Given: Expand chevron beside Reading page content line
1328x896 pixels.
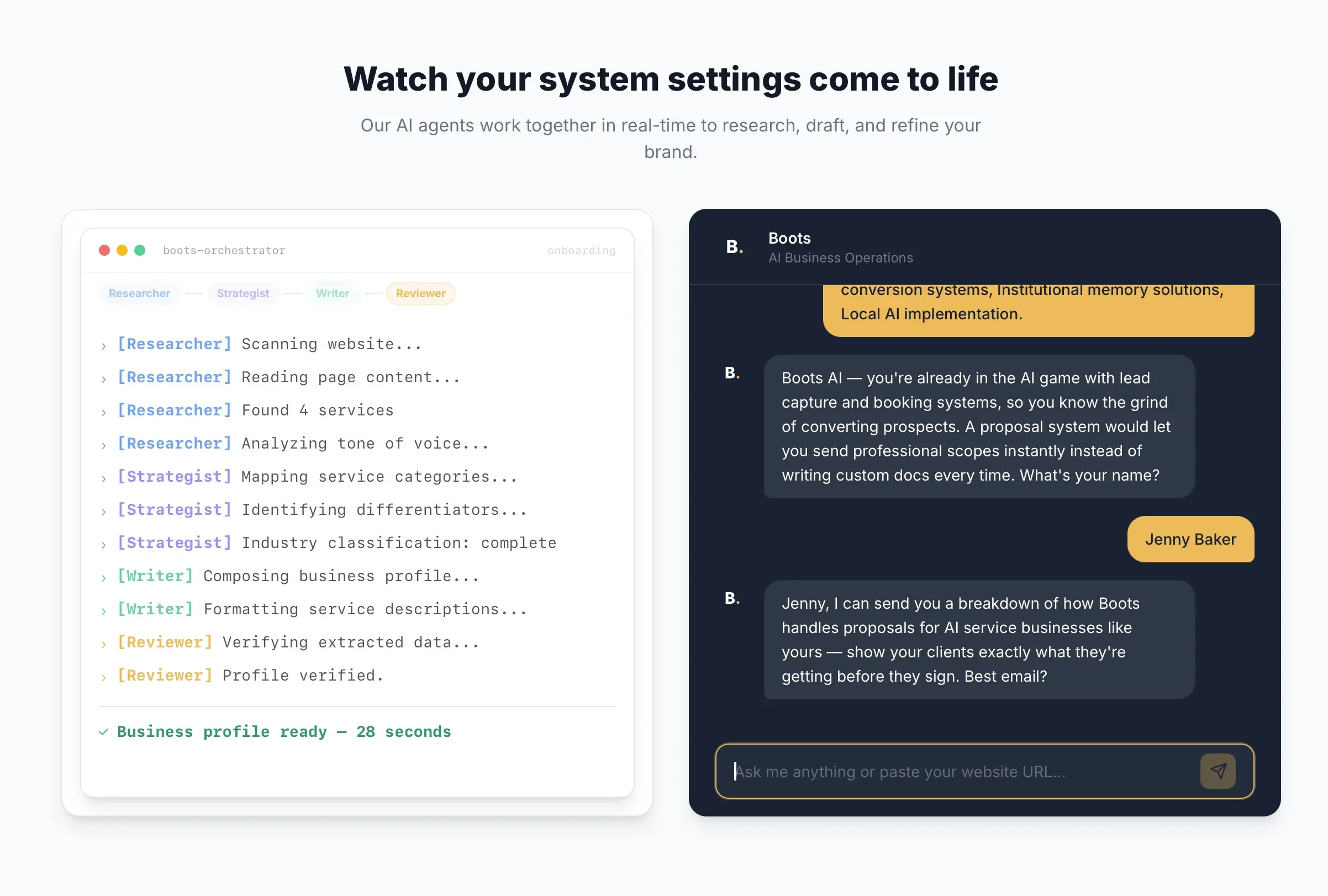Looking at the screenshot, I should 103,379.
